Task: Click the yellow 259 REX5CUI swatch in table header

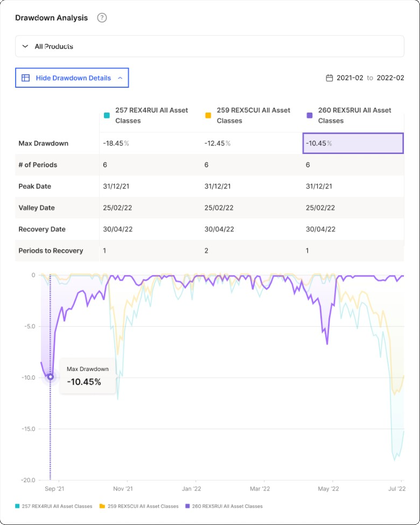Action: point(208,116)
